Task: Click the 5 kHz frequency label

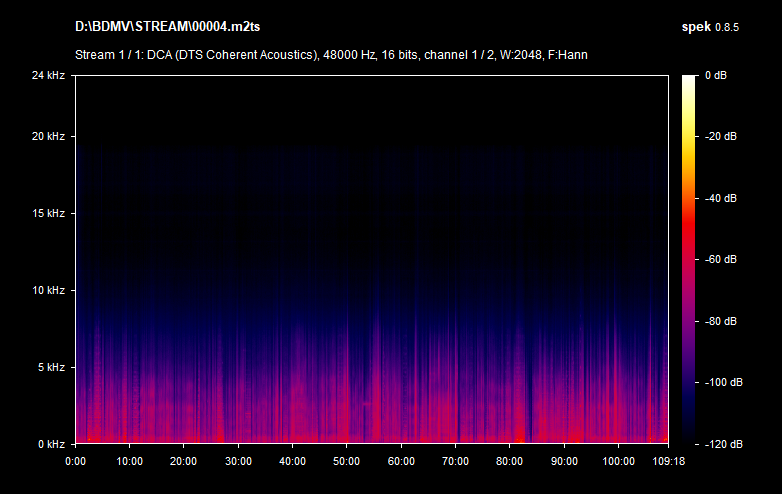Action: (51, 367)
